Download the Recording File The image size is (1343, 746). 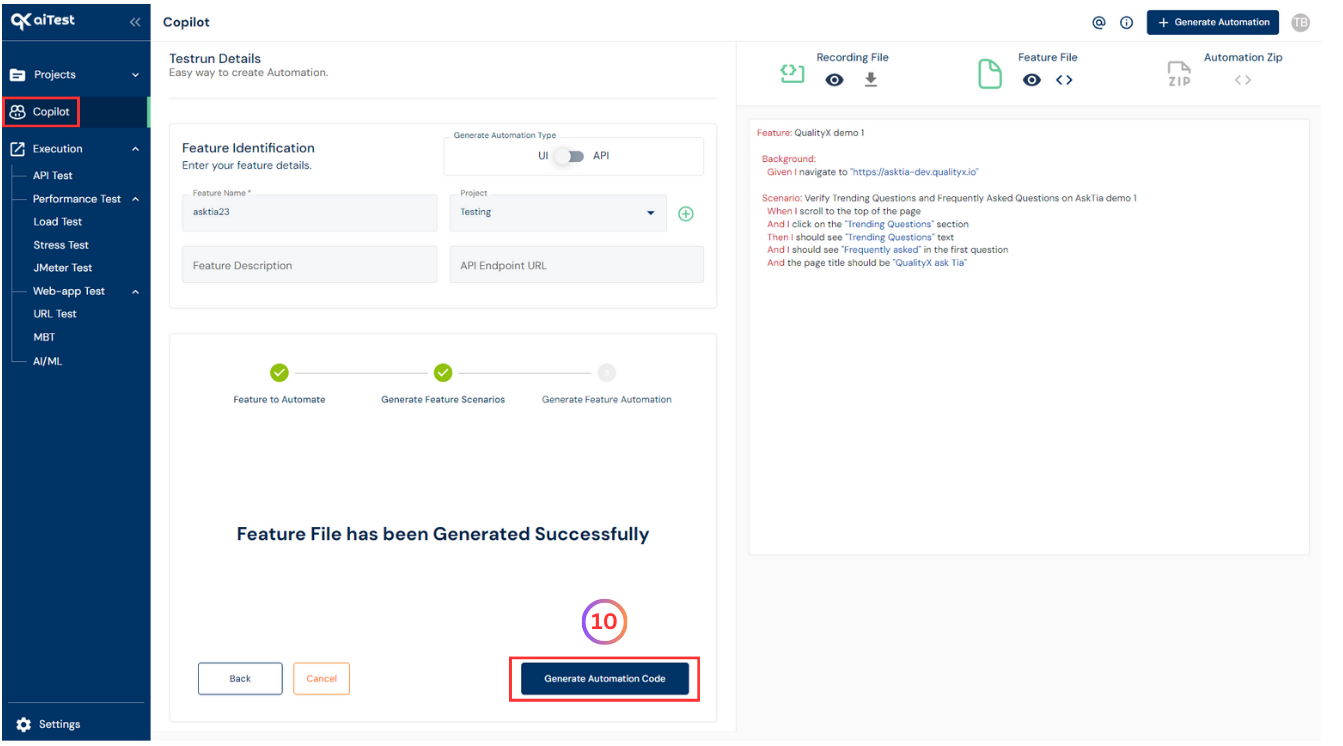pyautogui.click(x=871, y=80)
